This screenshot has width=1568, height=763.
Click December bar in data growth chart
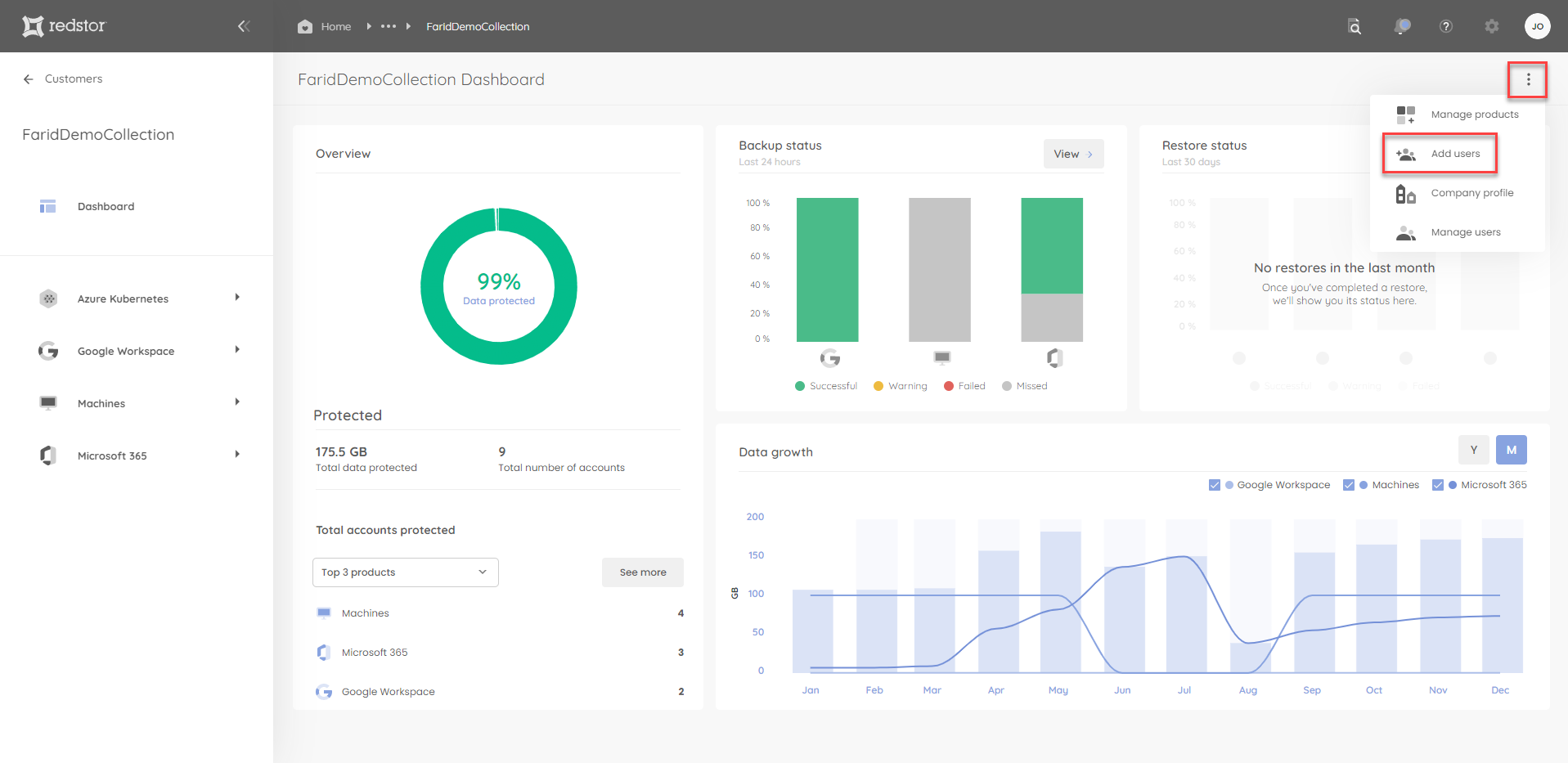pyautogui.click(x=1503, y=605)
